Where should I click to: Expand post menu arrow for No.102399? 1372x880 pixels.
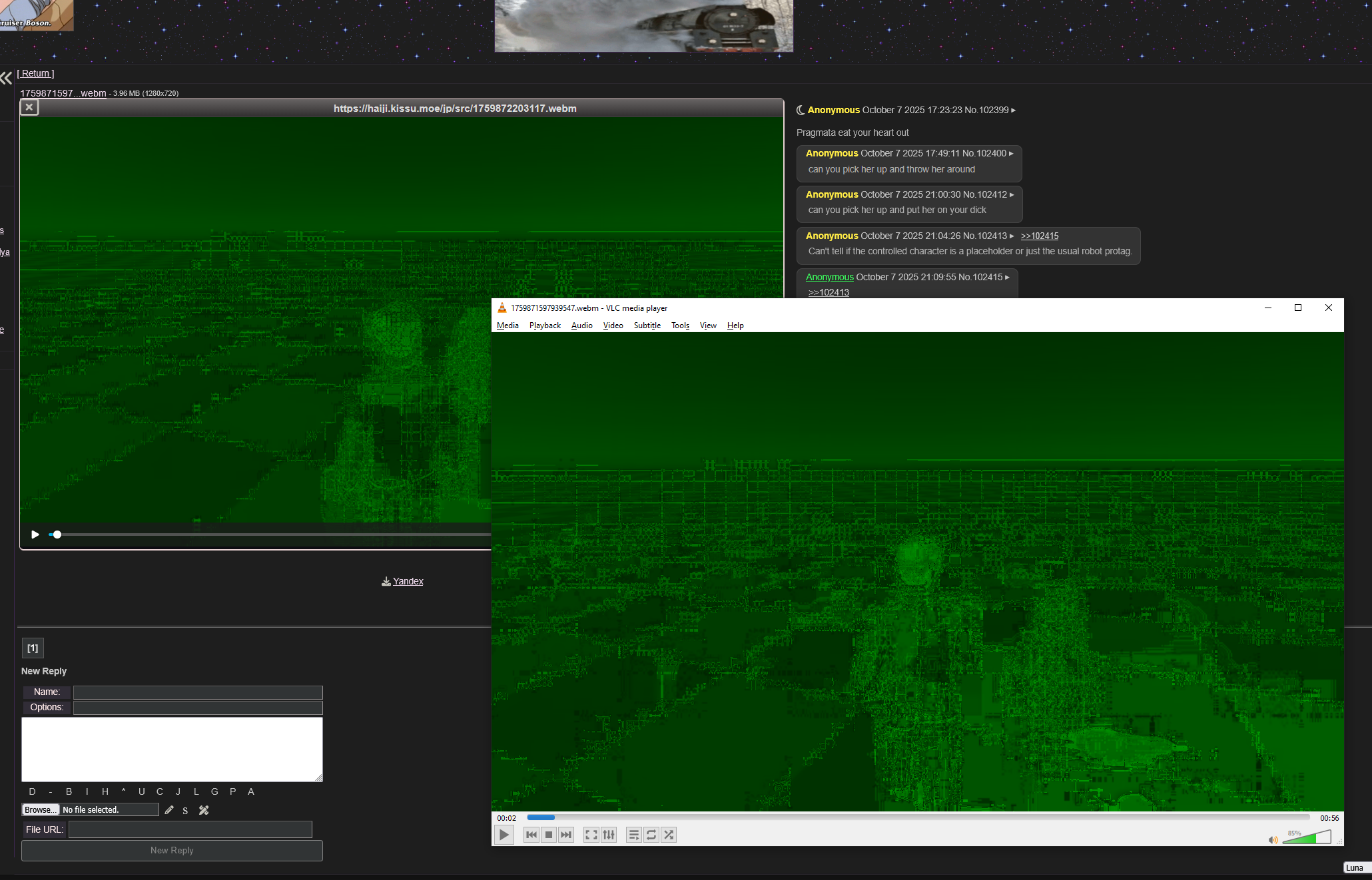point(1014,110)
